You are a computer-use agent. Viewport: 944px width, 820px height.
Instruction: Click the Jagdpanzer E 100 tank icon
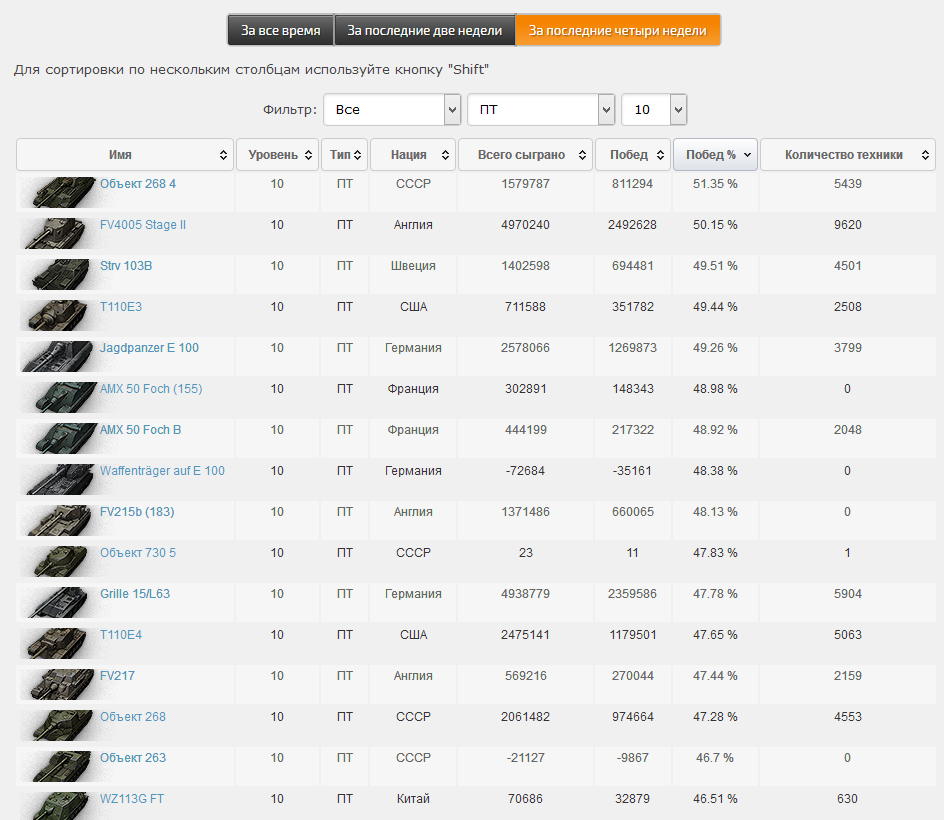(x=58, y=356)
